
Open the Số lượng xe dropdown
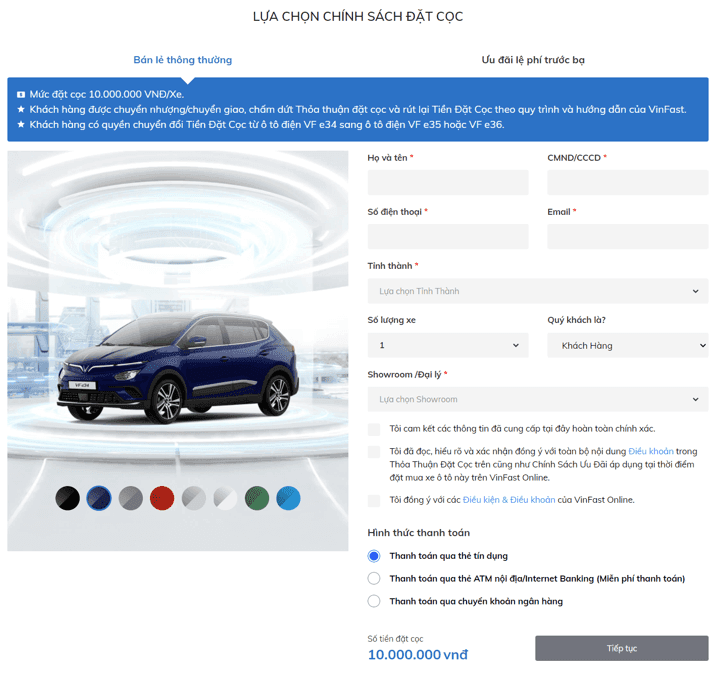(448, 345)
